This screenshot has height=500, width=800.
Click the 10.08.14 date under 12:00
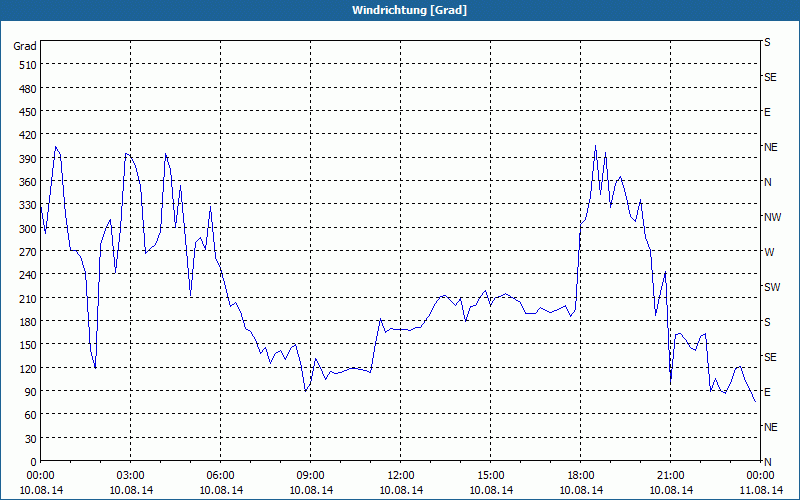(x=401, y=490)
